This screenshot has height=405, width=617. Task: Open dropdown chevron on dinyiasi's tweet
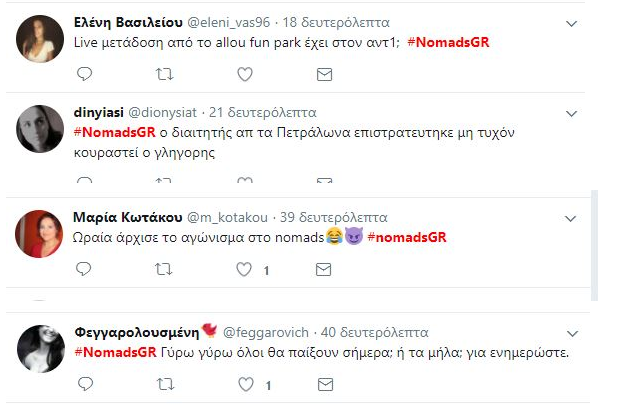point(571,112)
